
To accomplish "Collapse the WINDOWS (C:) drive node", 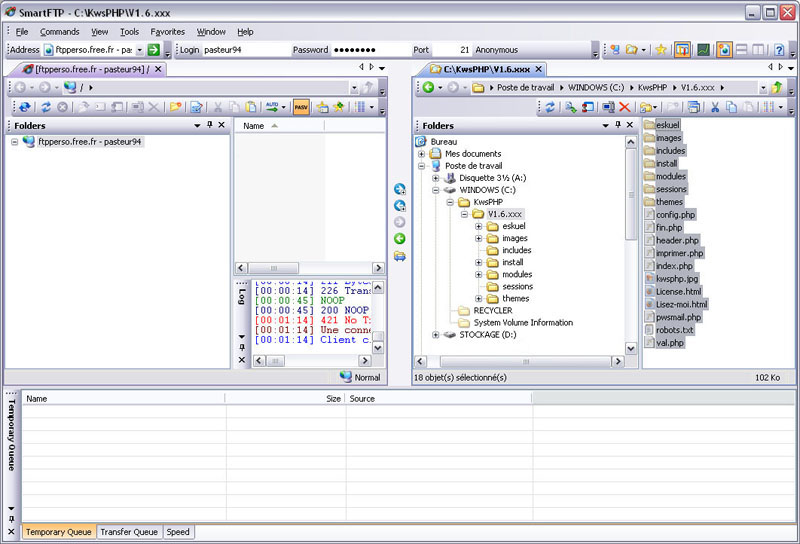I will click(436, 190).
